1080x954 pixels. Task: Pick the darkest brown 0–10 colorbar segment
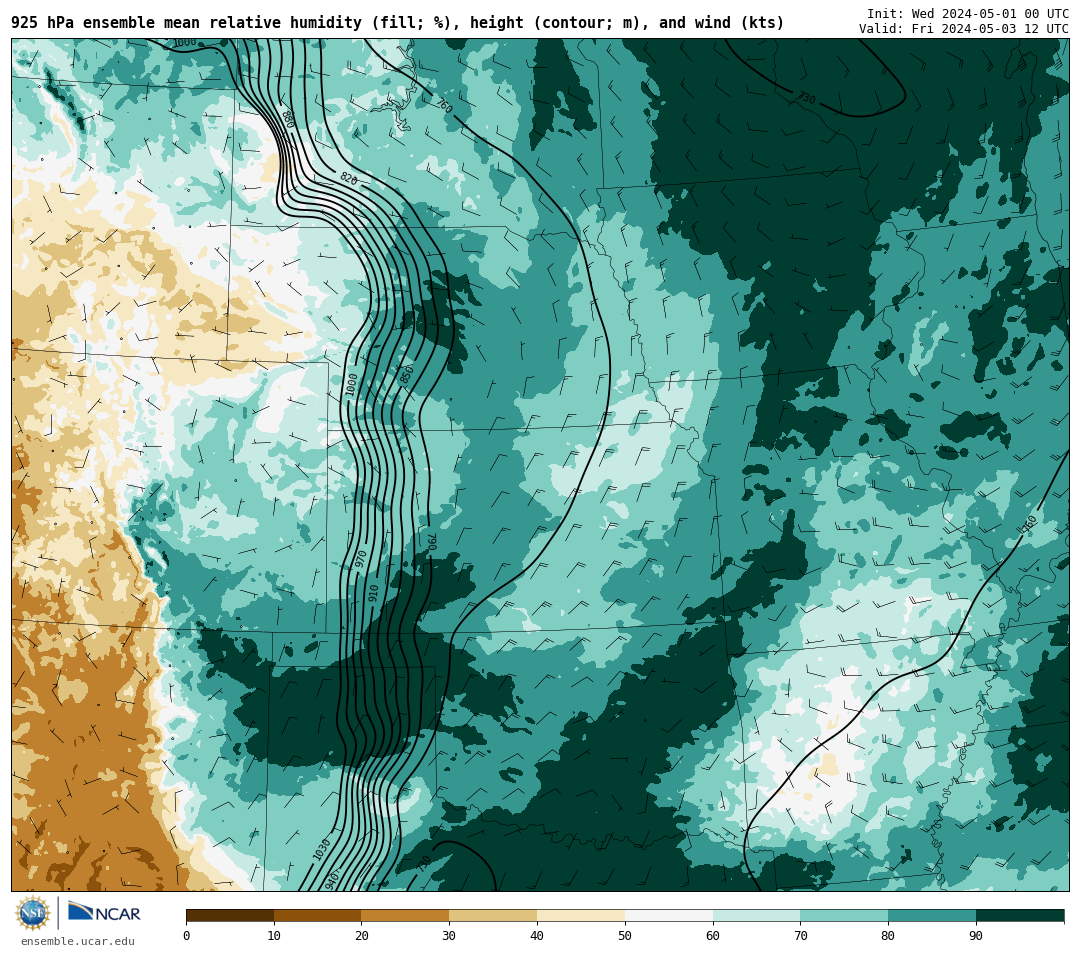coord(230,916)
